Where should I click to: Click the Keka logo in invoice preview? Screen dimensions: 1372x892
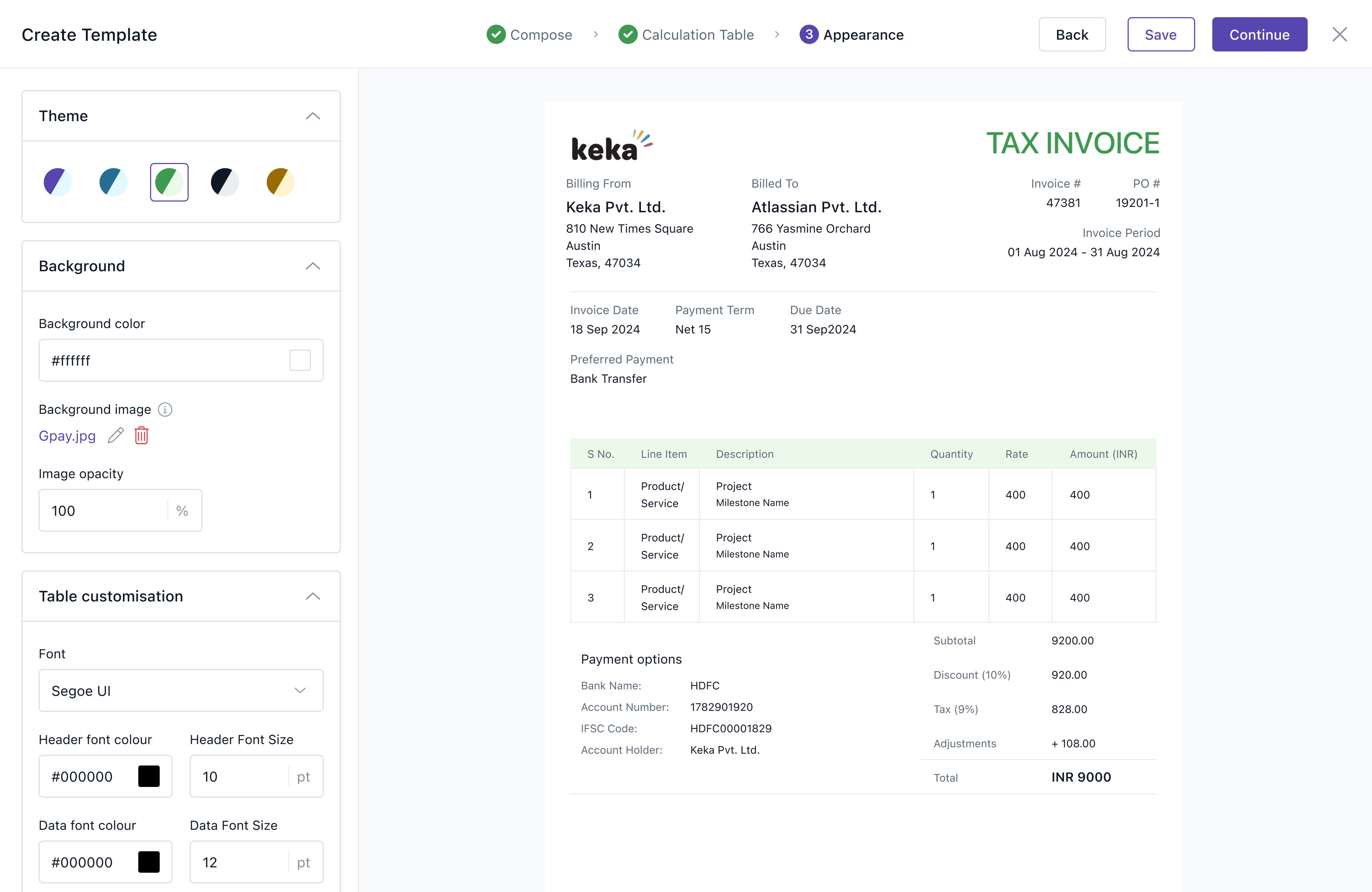coord(612,145)
